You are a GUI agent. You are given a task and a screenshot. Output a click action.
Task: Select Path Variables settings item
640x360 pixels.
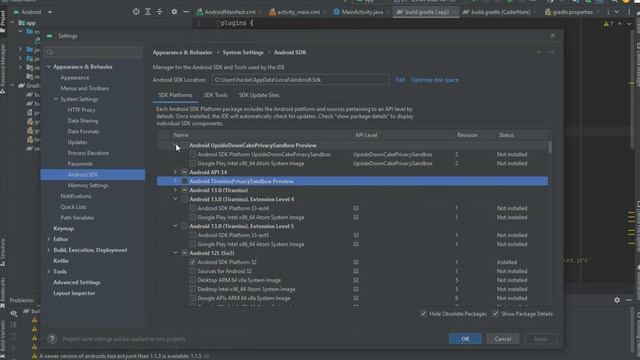tap(77, 218)
